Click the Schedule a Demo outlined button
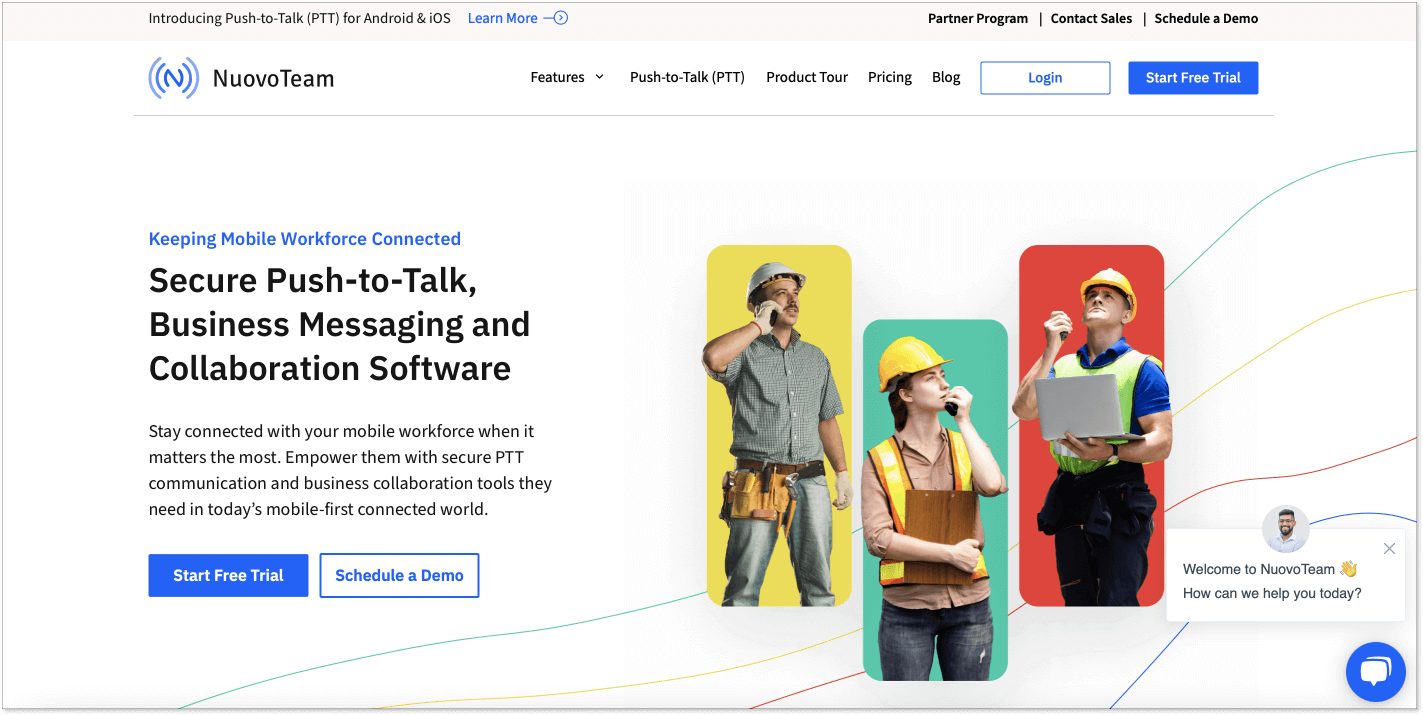Screen dimensions: 1423x715 (399, 575)
